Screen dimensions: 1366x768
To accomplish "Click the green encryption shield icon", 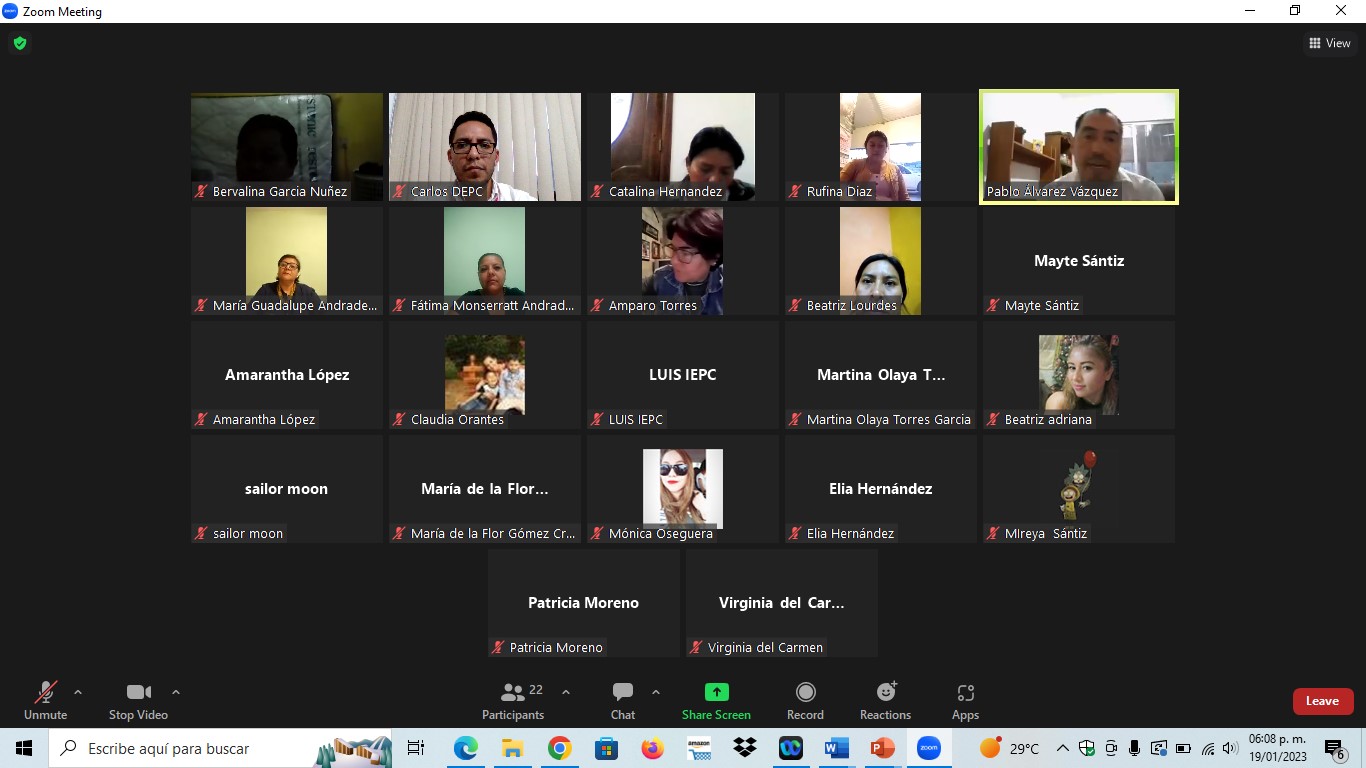I will tap(19, 43).
